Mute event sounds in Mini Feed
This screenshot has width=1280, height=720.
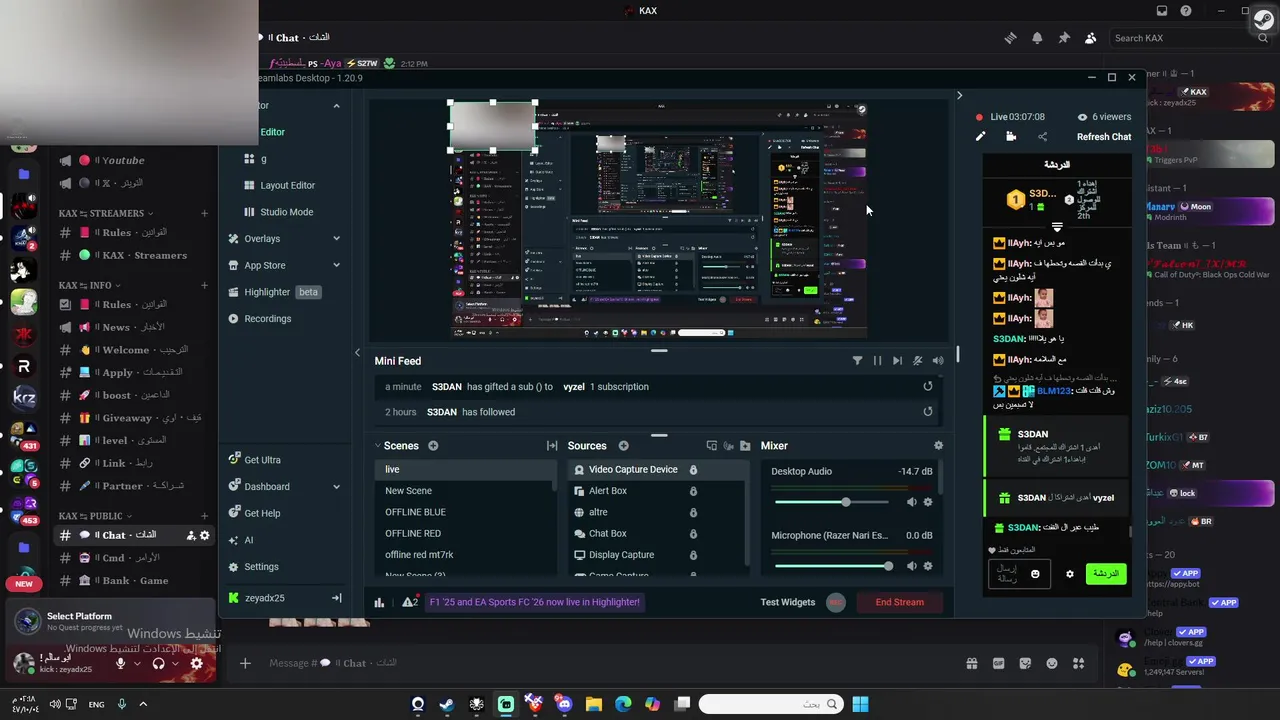click(x=917, y=361)
